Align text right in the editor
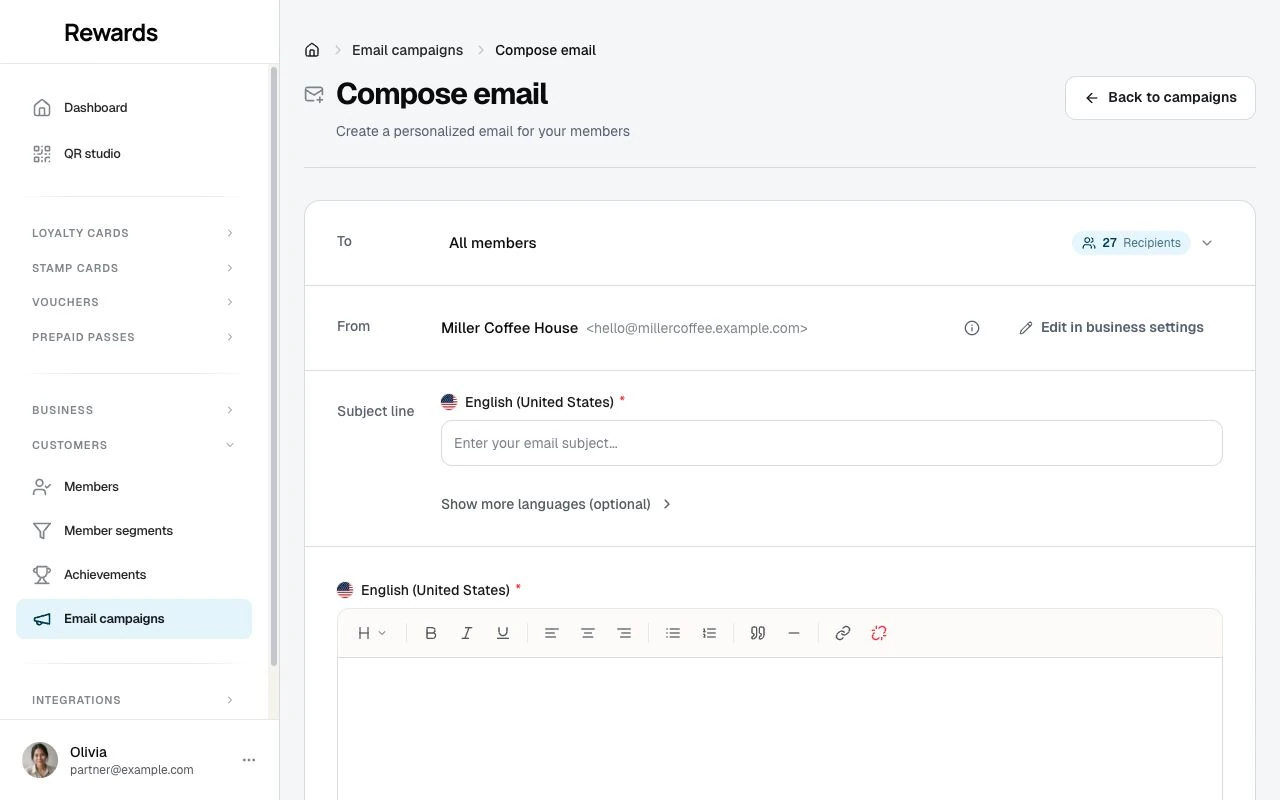Screen dimensions: 1280x800 coord(624,633)
